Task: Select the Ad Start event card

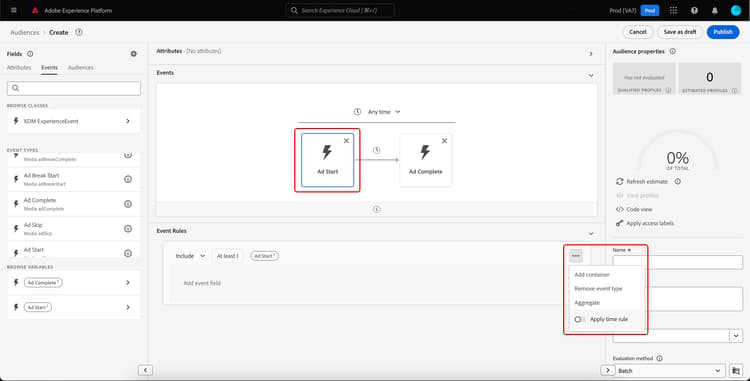Action: (328, 160)
